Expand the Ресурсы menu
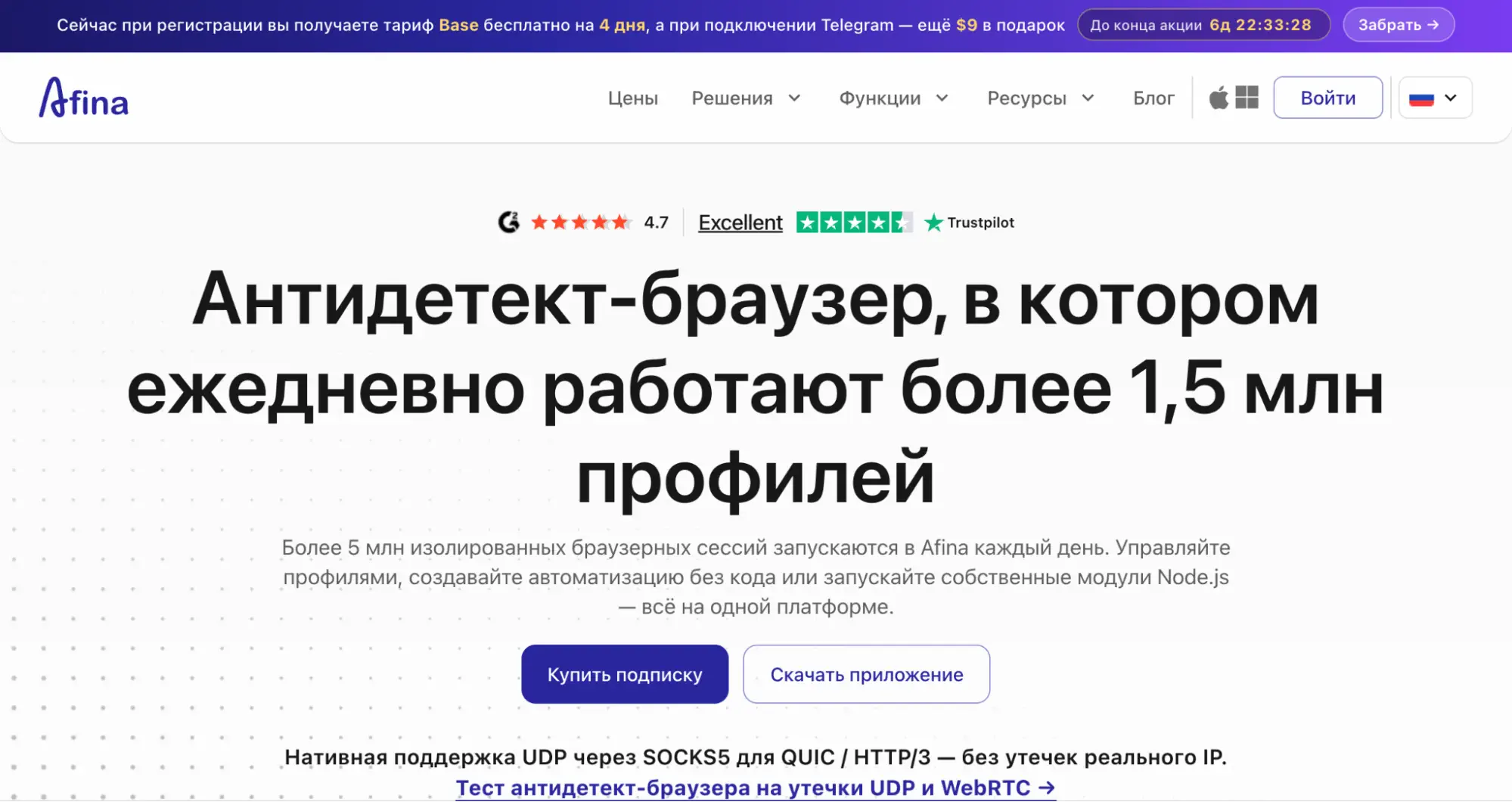This screenshot has width=1512, height=802. (1041, 98)
